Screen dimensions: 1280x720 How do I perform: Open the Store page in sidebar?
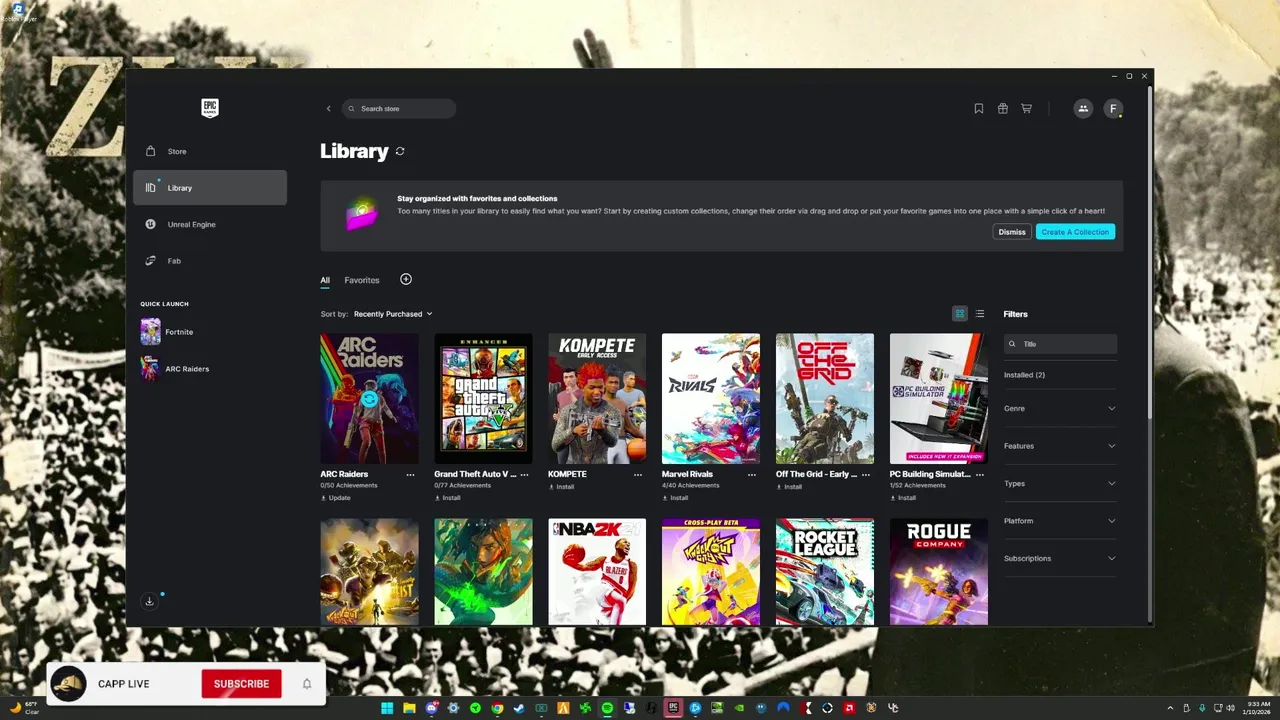coord(209,151)
